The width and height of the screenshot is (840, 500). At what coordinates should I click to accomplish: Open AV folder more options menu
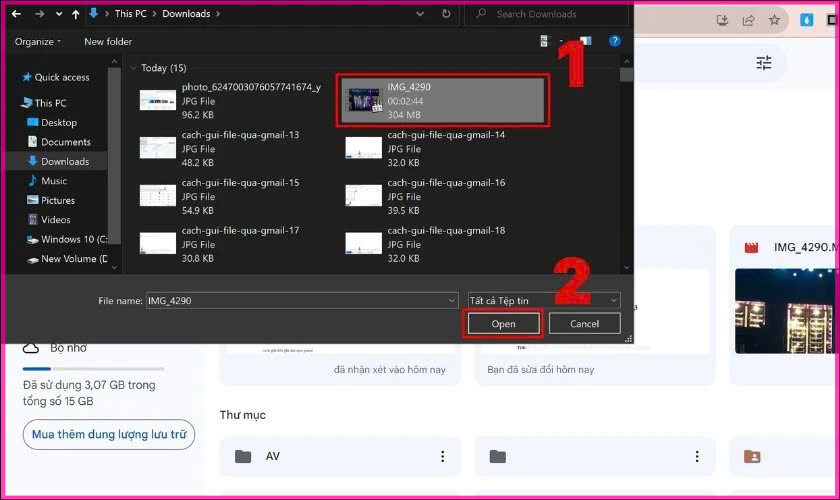pyautogui.click(x=442, y=456)
